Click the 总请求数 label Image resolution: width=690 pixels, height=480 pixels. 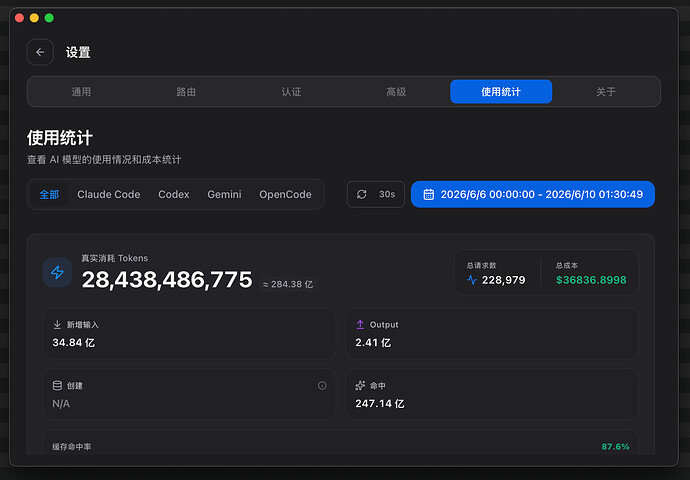481,265
